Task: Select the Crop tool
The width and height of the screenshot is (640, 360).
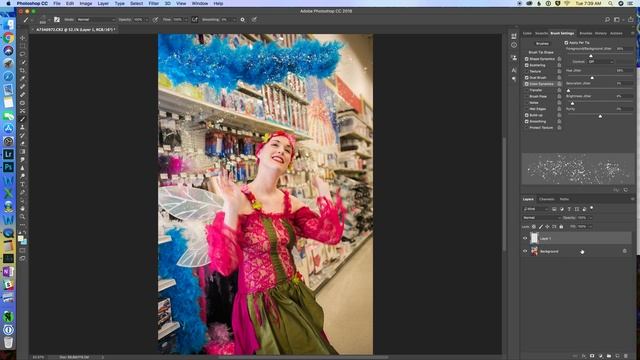Action: point(22,70)
